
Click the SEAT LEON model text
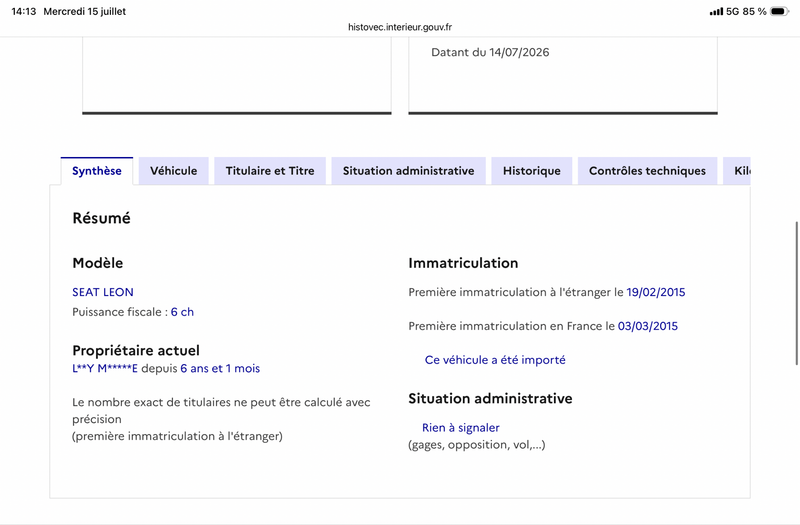tap(103, 292)
